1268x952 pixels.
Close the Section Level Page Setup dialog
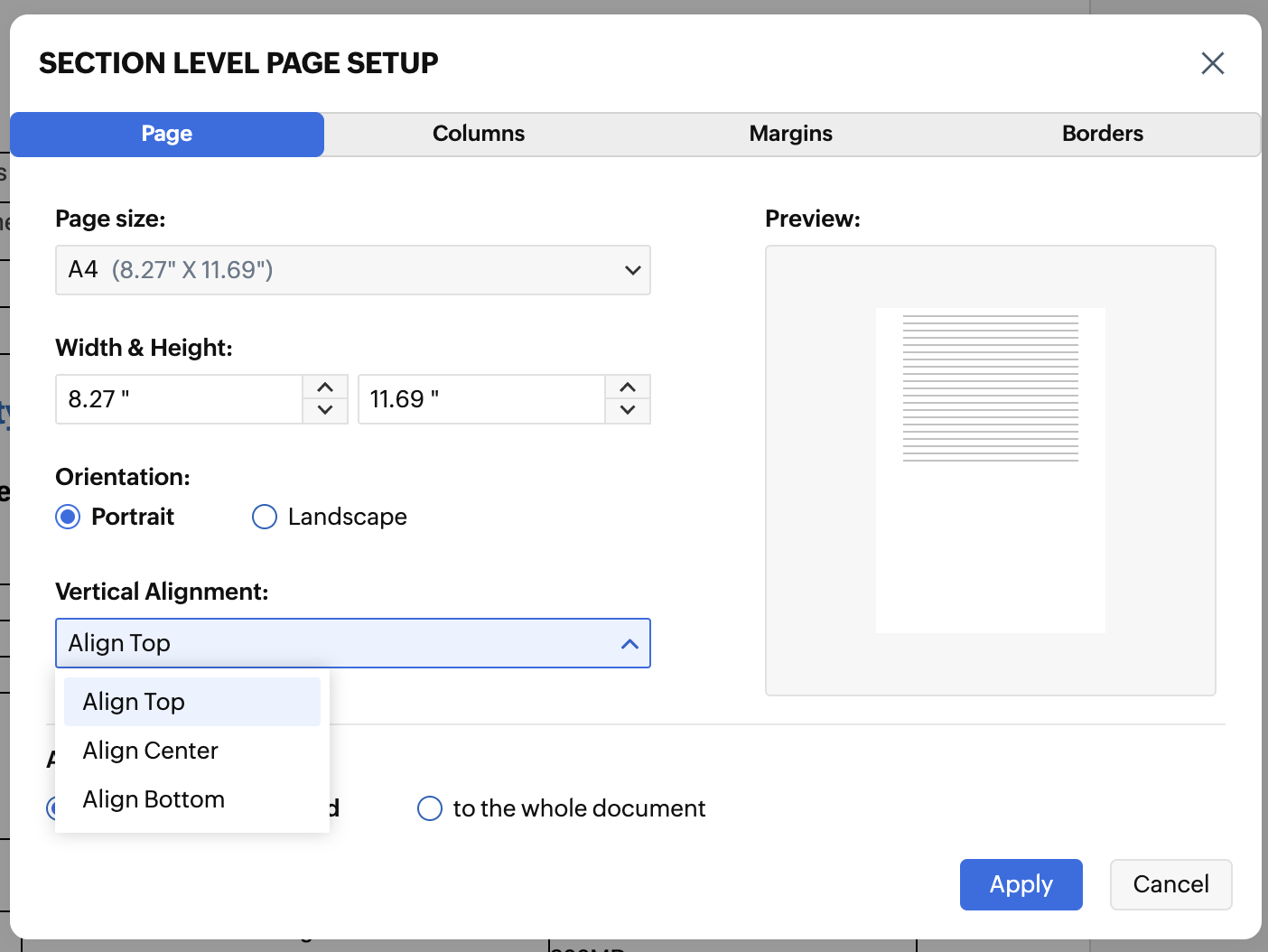pyautogui.click(x=1212, y=63)
